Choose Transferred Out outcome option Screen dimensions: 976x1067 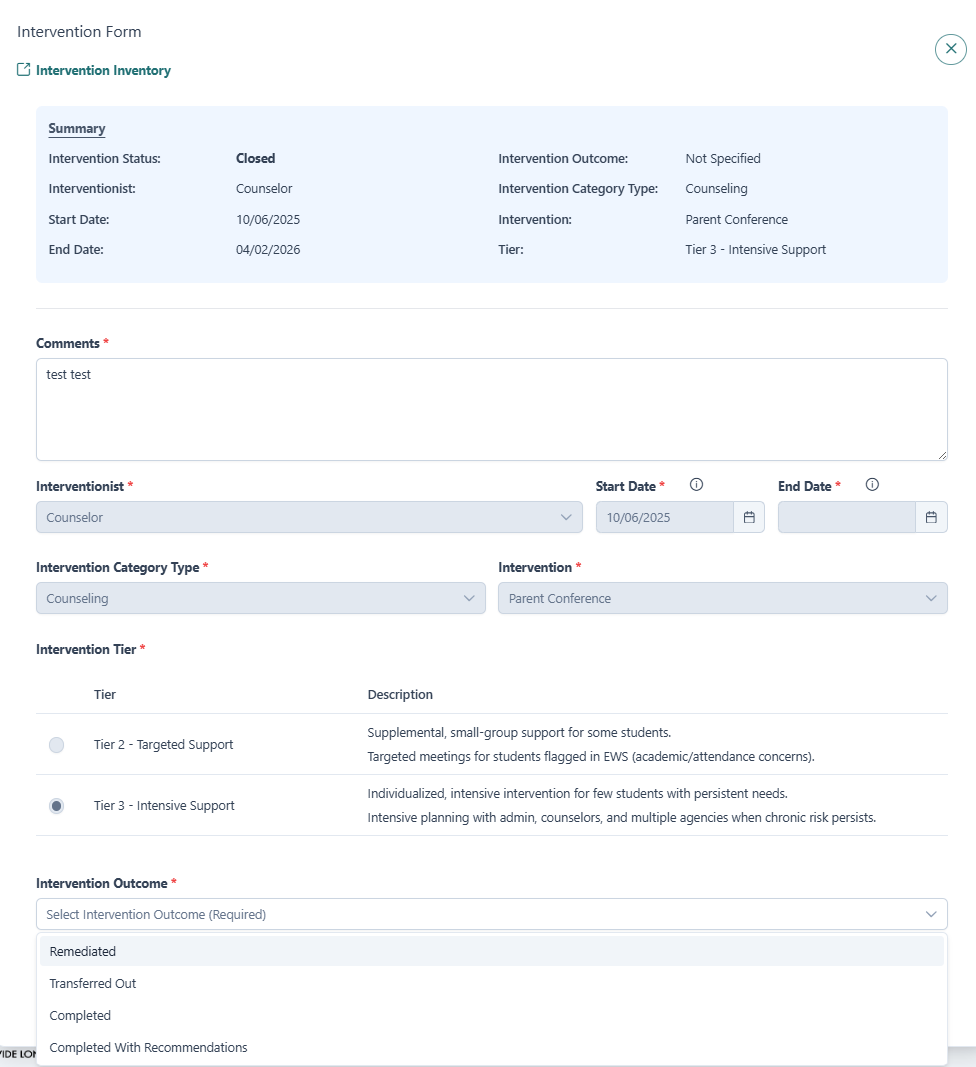pos(93,983)
